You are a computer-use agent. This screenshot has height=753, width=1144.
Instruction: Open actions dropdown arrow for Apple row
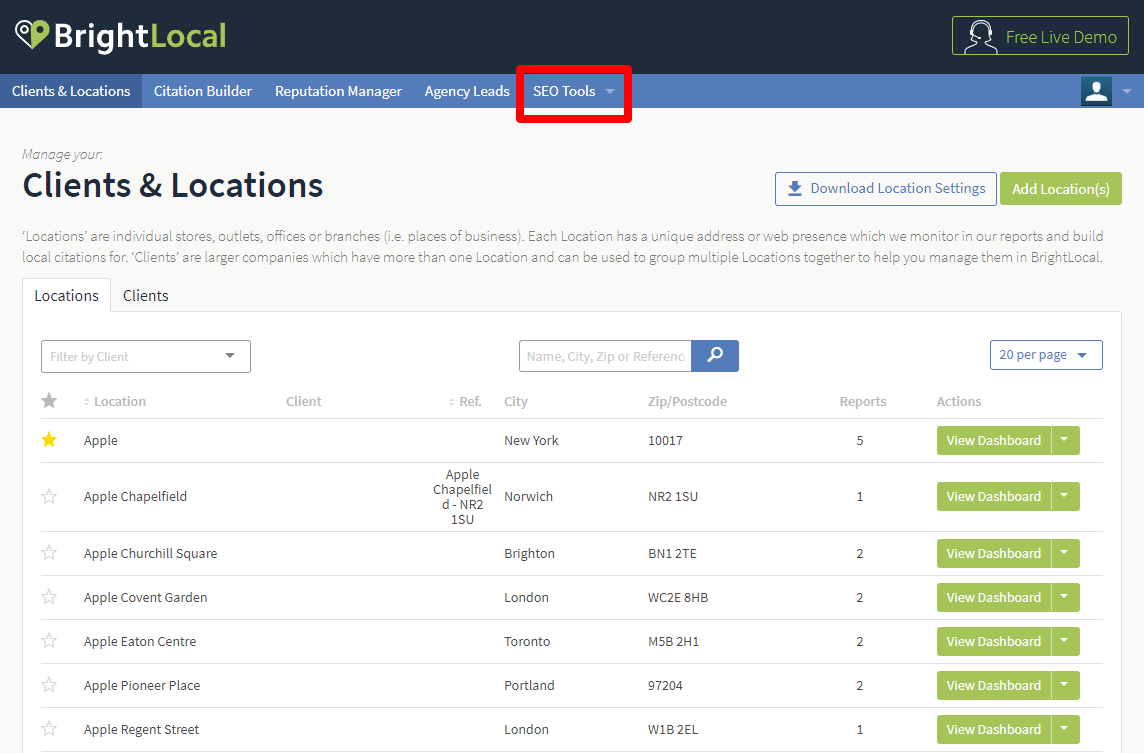tap(1065, 440)
